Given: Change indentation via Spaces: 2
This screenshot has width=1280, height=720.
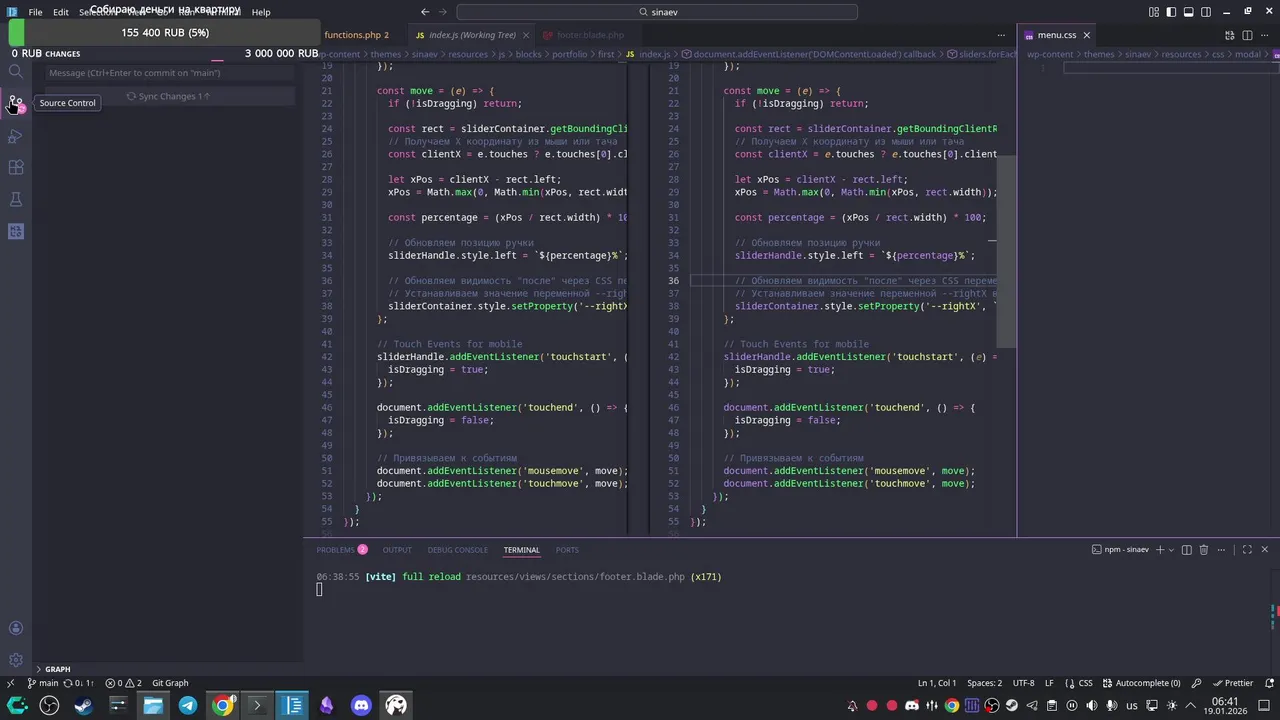Looking at the screenshot, I should 984,683.
